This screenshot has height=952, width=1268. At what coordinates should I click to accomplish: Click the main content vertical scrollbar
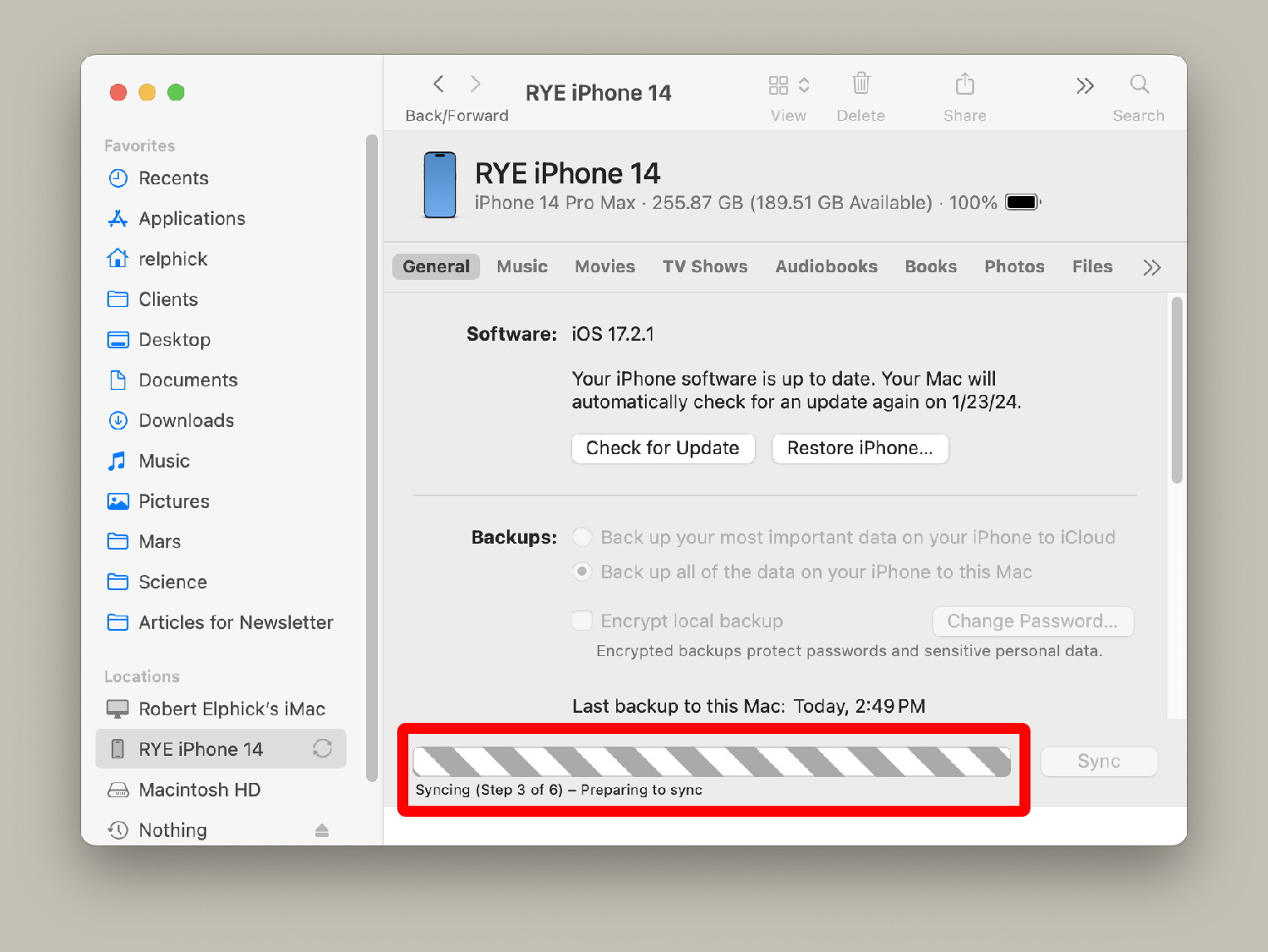pyautogui.click(x=1177, y=390)
